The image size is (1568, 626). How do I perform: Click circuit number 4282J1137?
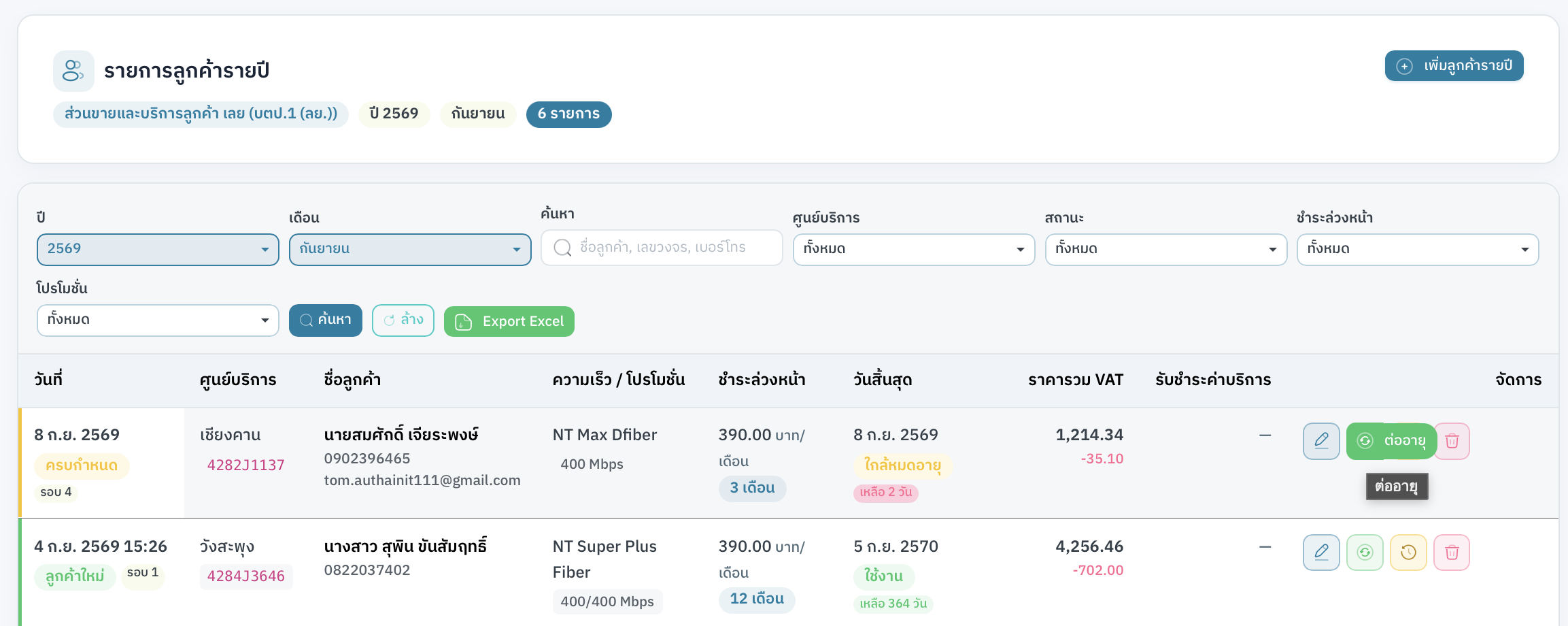tap(245, 465)
